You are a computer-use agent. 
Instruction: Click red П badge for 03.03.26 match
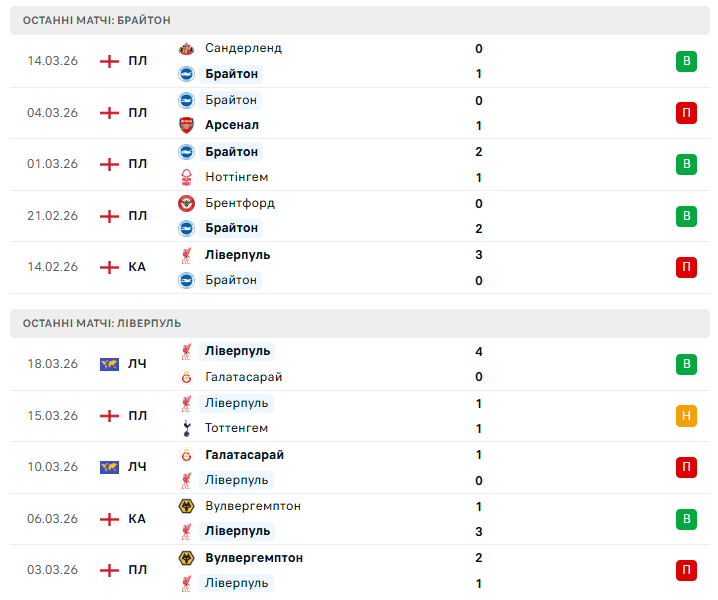686,570
